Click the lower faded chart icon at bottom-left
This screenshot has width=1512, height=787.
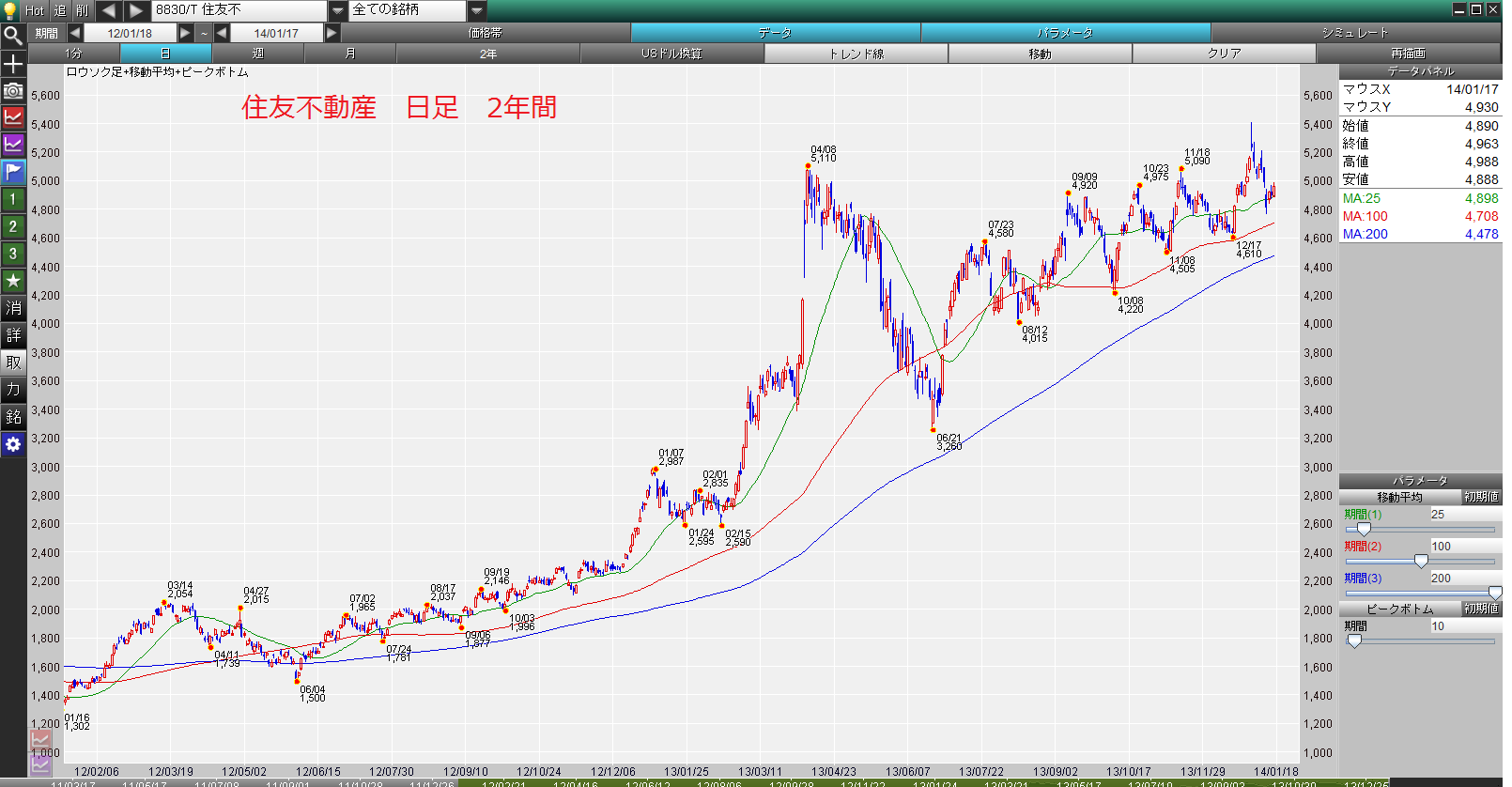coord(40,764)
